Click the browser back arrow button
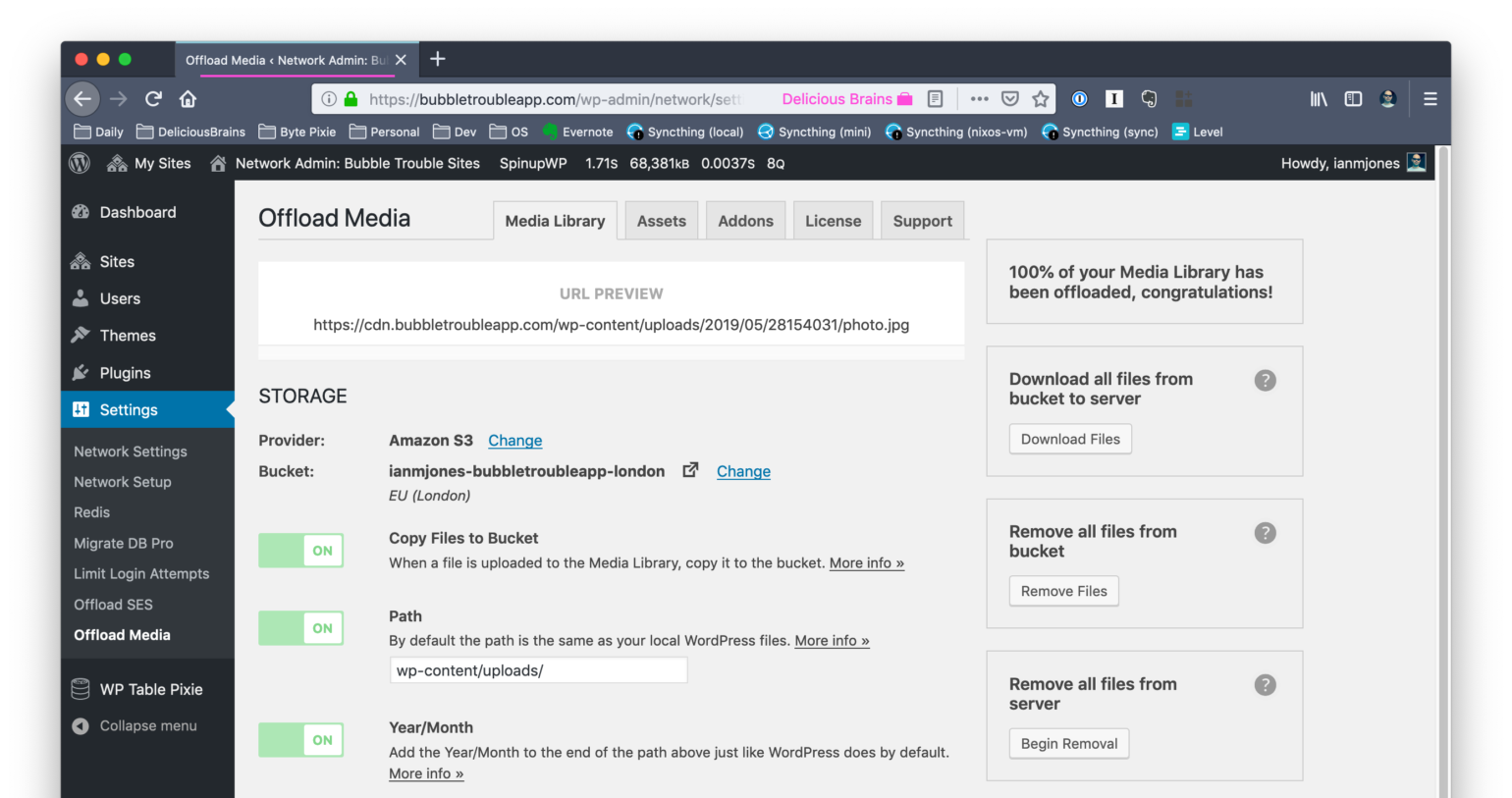 pyautogui.click(x=82, y=98)
